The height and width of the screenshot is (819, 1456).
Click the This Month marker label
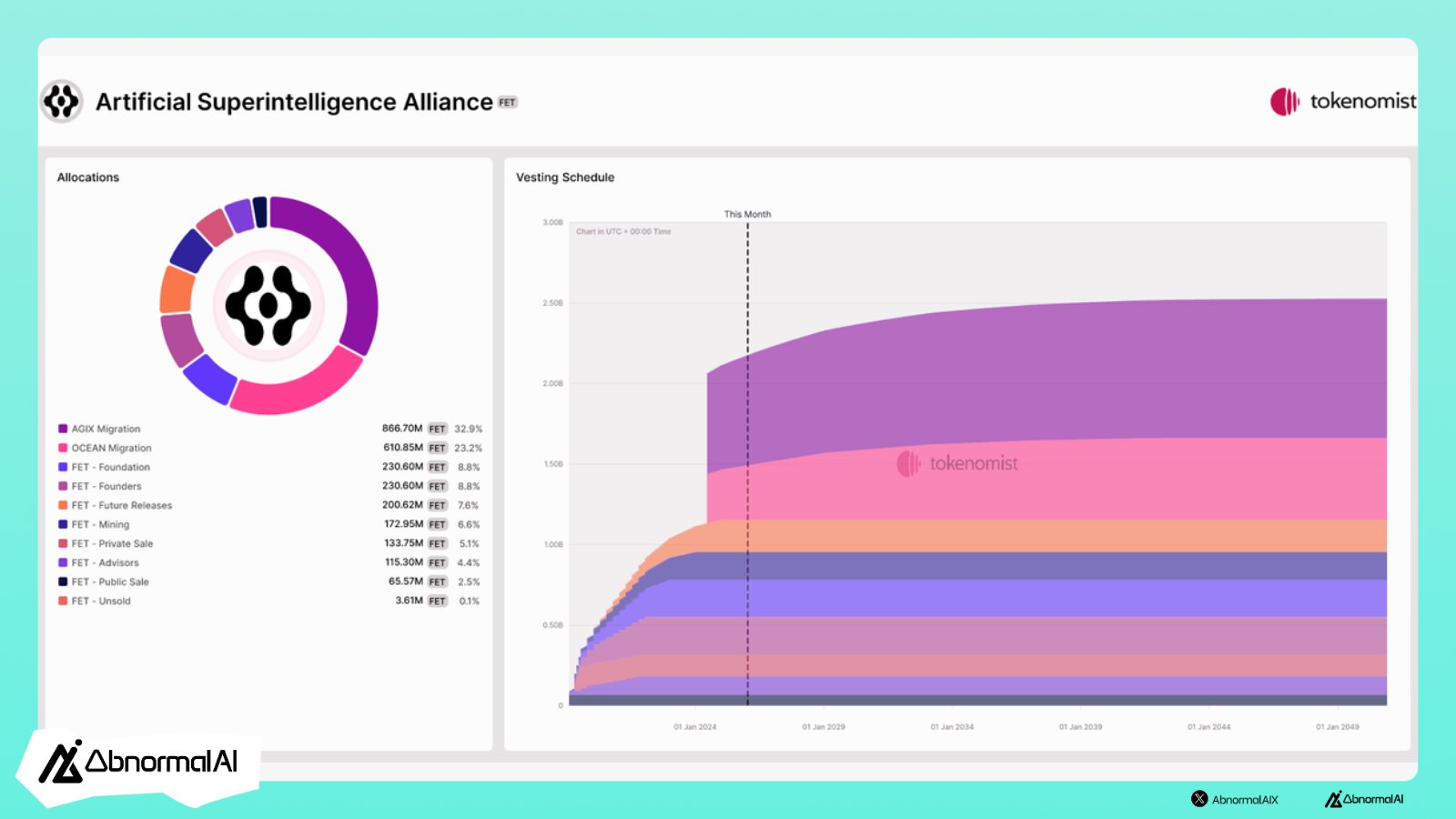point(747,215)
